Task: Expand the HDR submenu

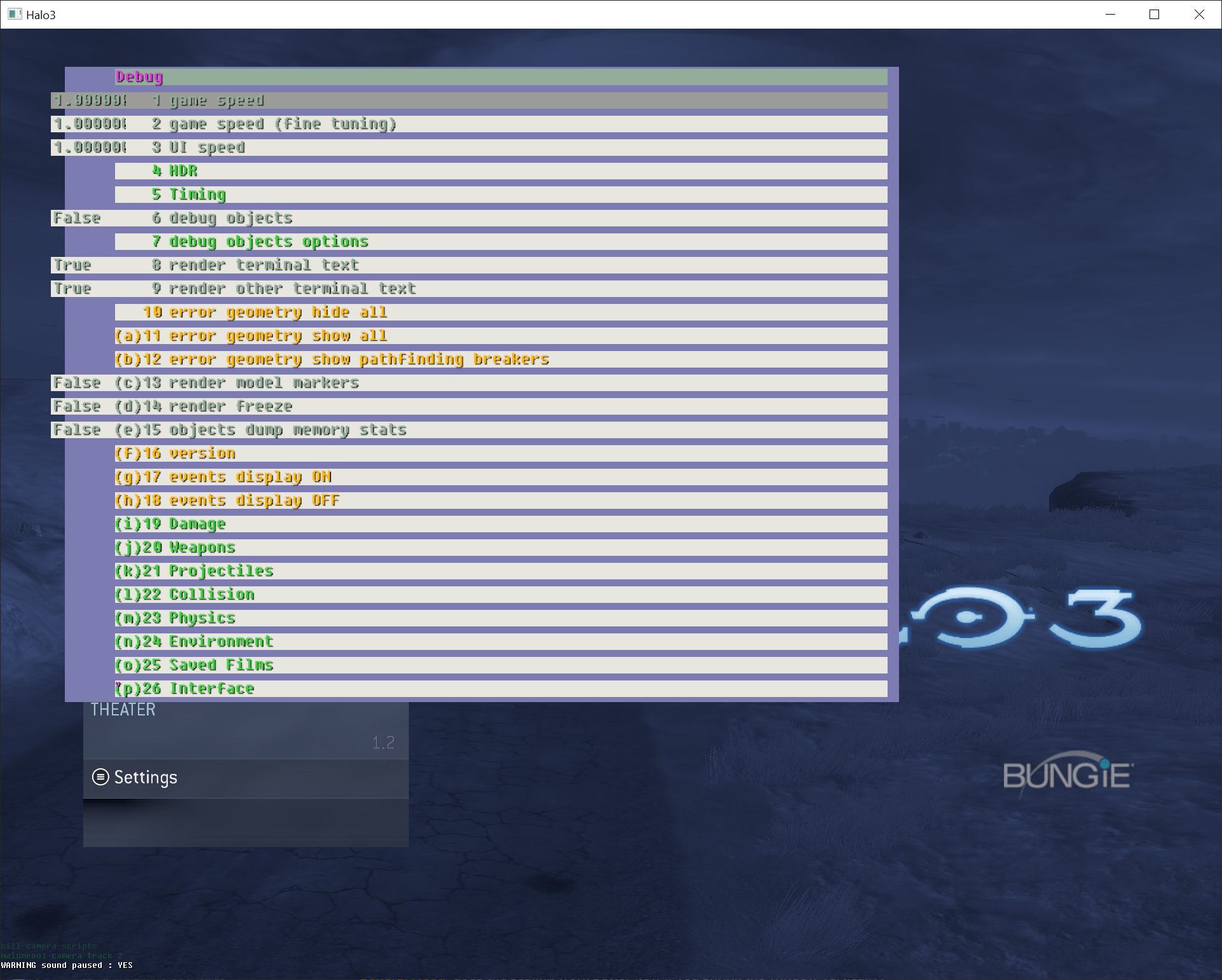Action: (x=182, y=170)
